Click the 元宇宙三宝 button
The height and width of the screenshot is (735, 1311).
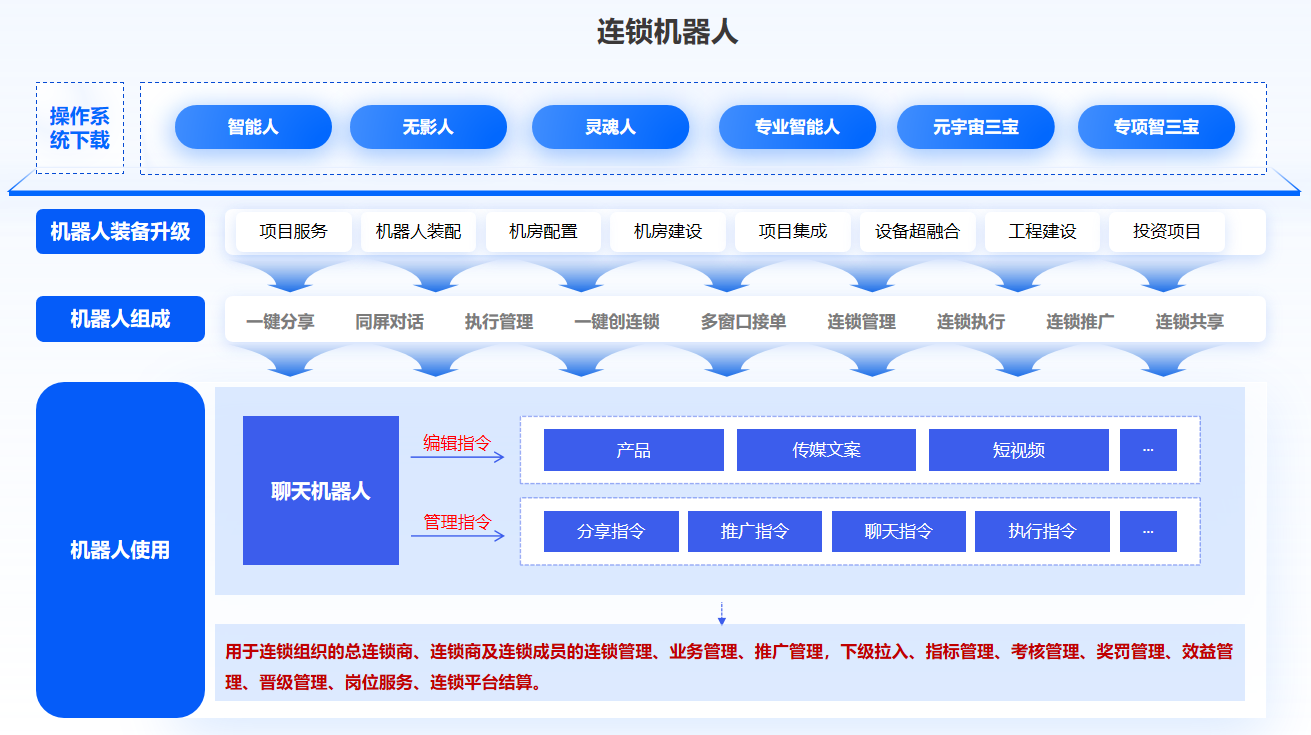[x=976, y=127]
